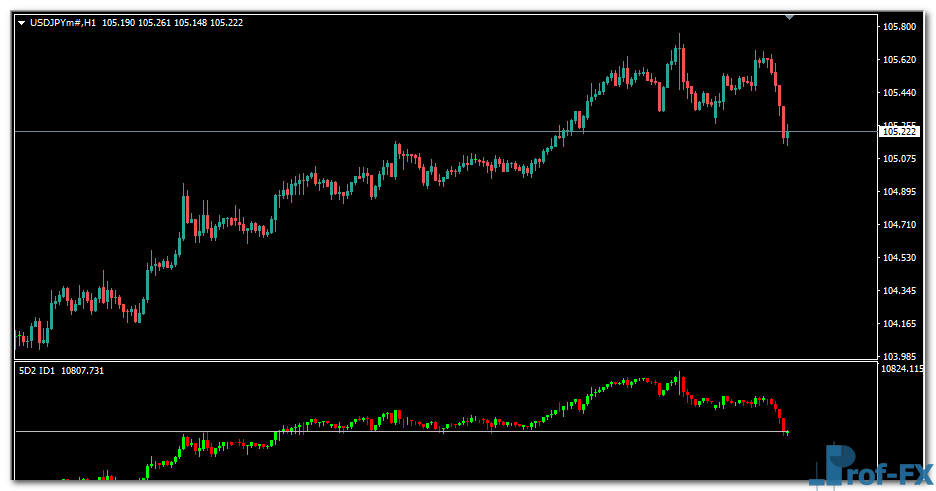
Task: Click the 105.620 price scale label
Action: coord(898,60)
